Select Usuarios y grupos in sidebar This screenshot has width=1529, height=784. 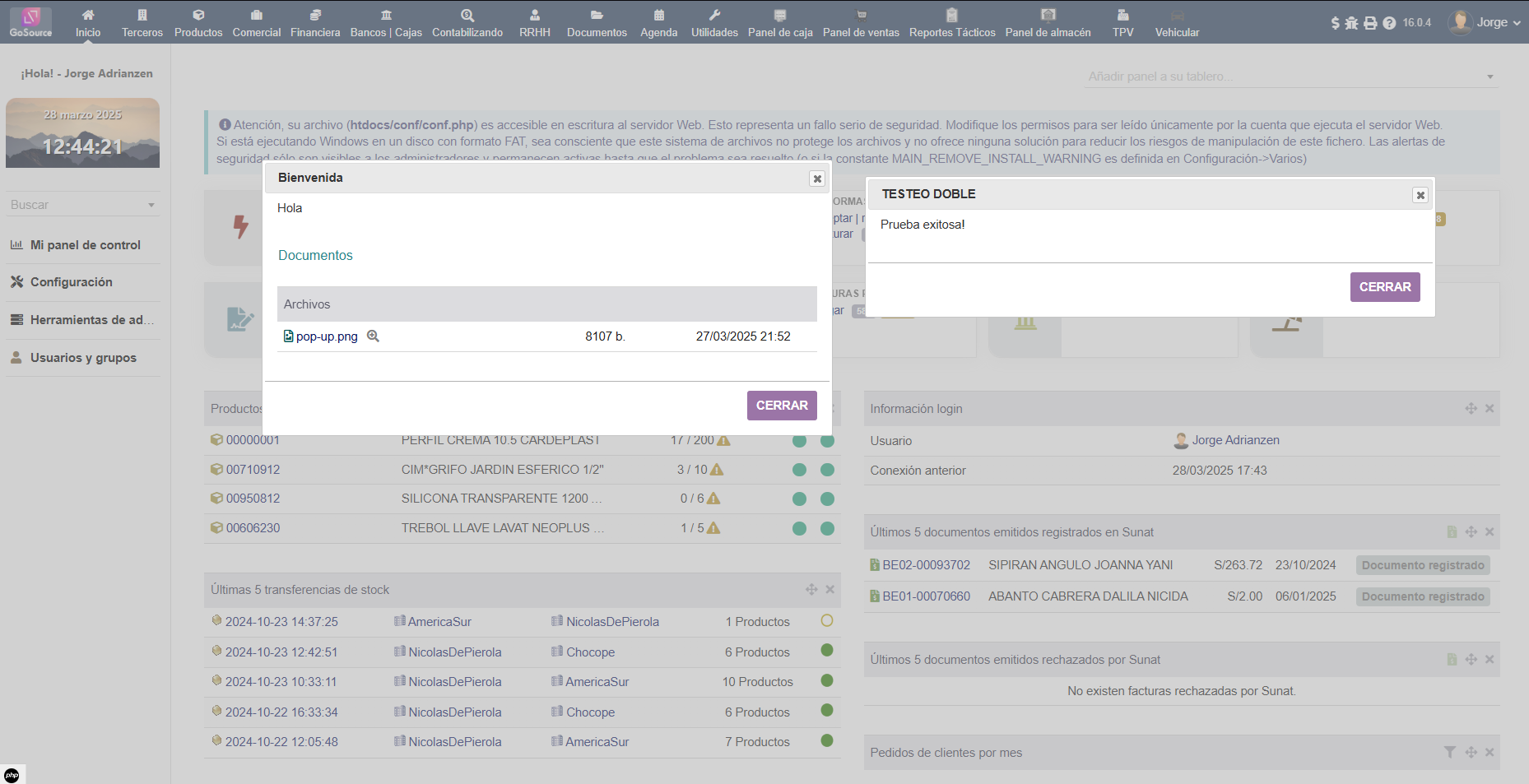point(83,358)
